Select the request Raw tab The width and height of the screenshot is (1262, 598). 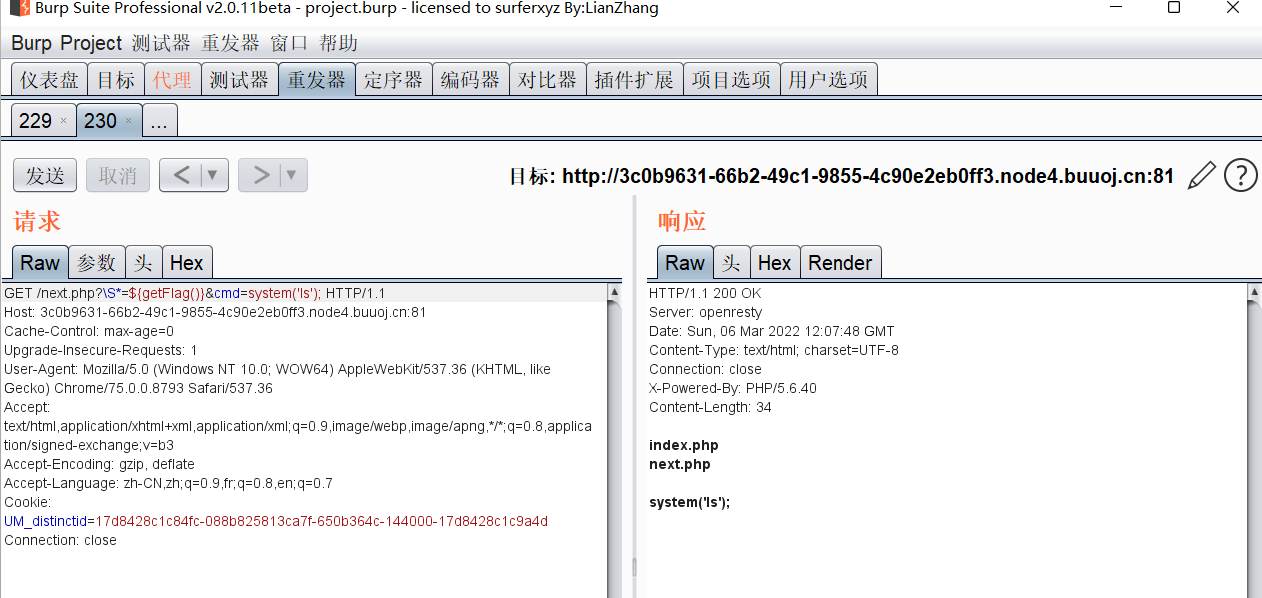tap(40, 263)
